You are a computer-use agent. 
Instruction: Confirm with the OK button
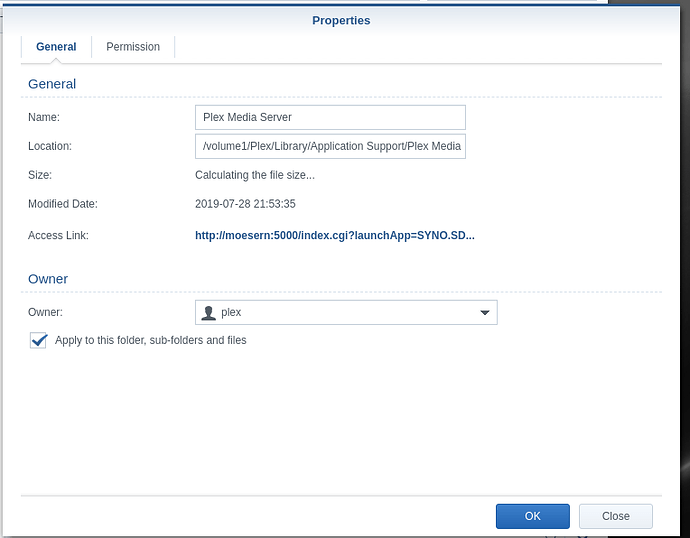532,516
